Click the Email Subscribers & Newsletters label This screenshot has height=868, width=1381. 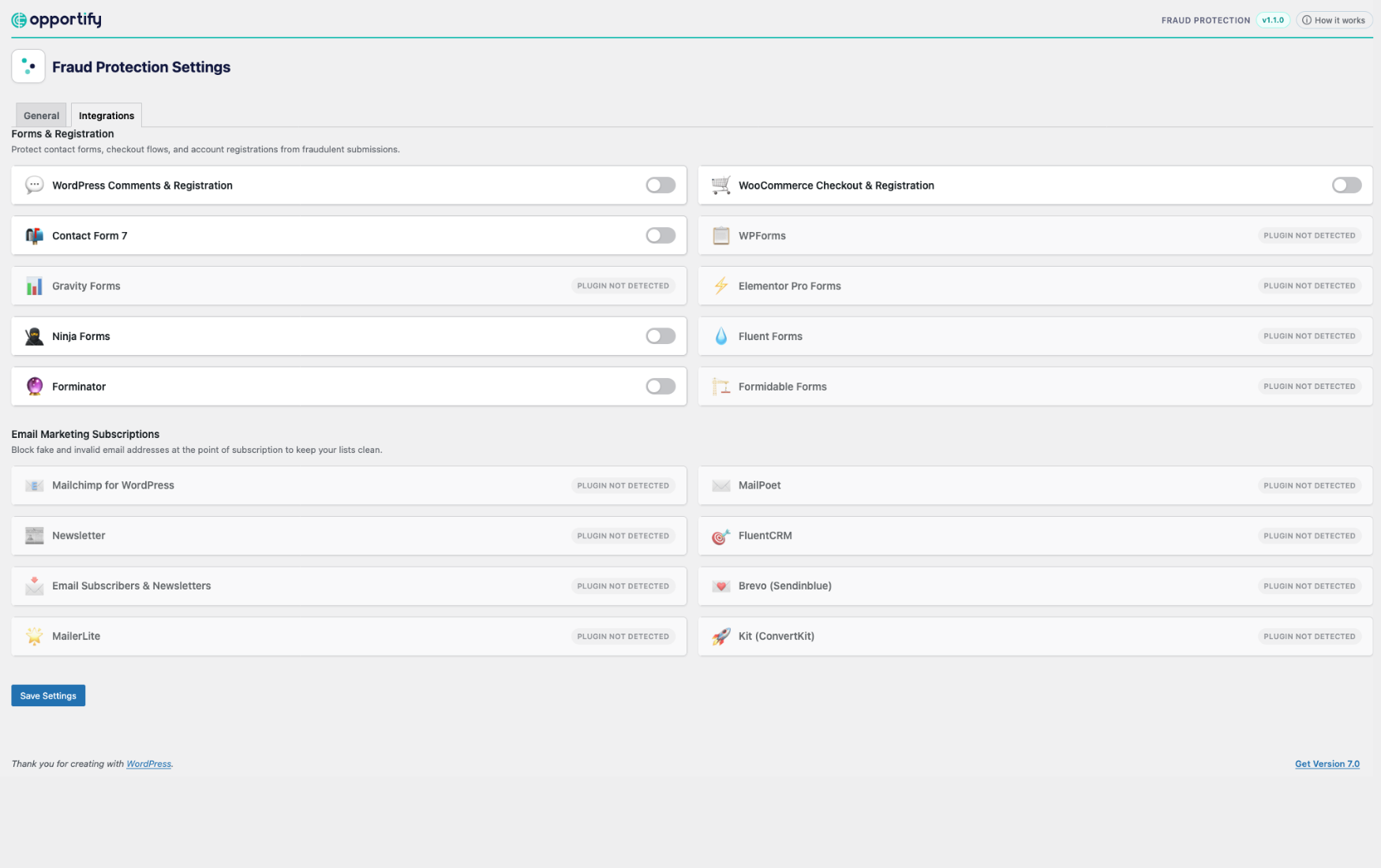(131, 586)
